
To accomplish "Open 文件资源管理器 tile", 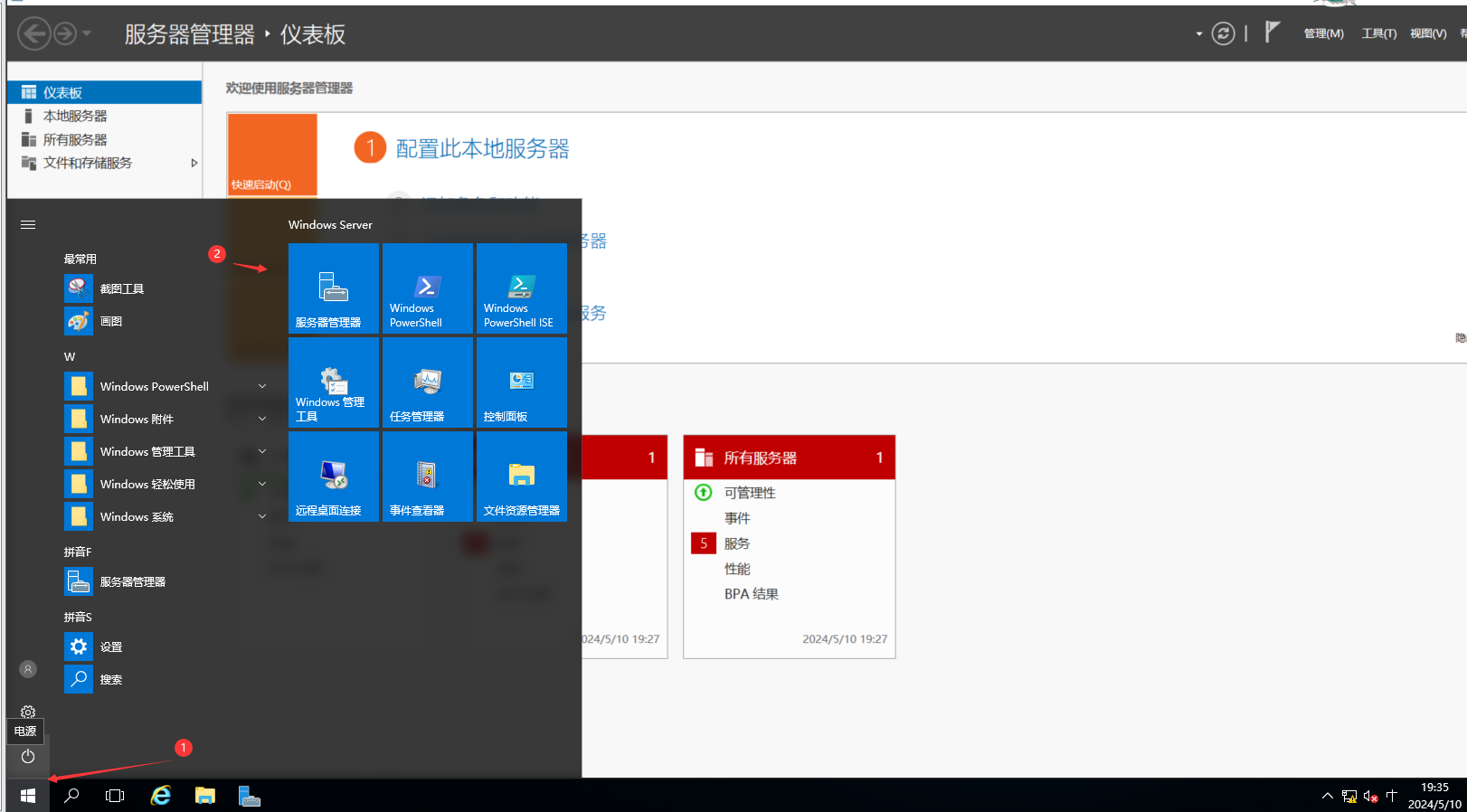I will click(522, 477).
